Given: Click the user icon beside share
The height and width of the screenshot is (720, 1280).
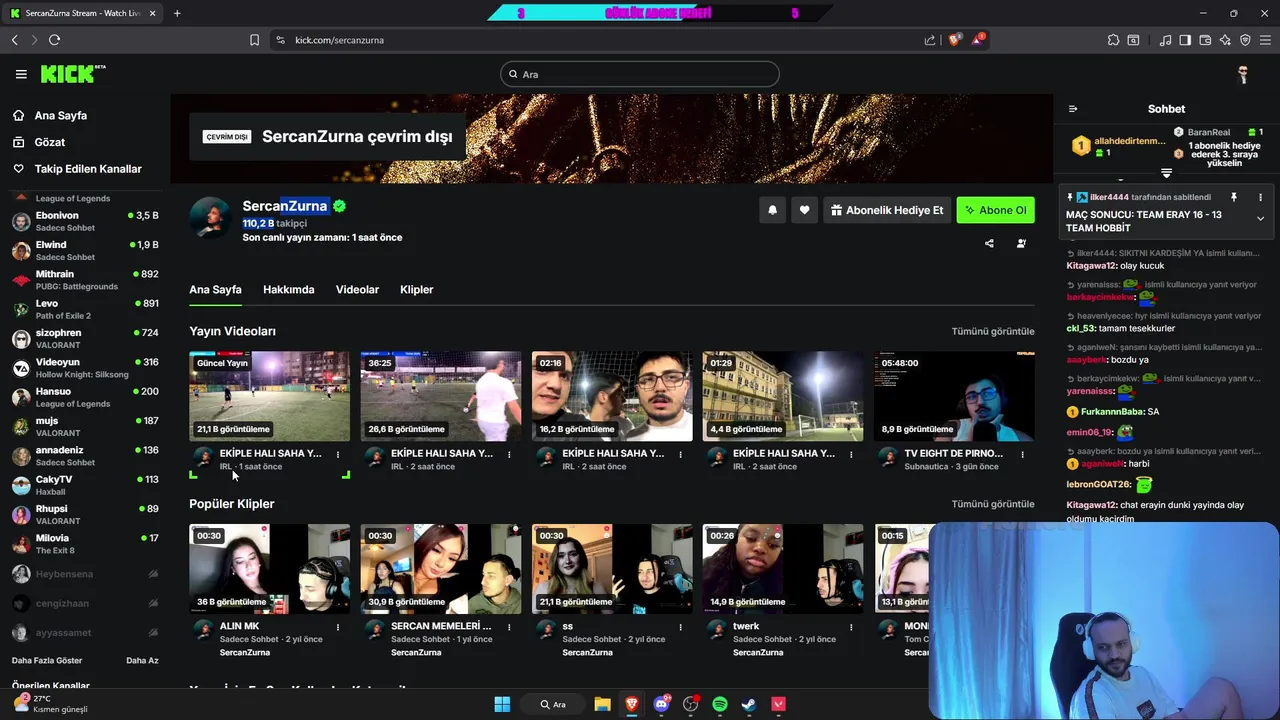Looking at the screenshot, I should pyautogui.click(x=1021, y=243).
